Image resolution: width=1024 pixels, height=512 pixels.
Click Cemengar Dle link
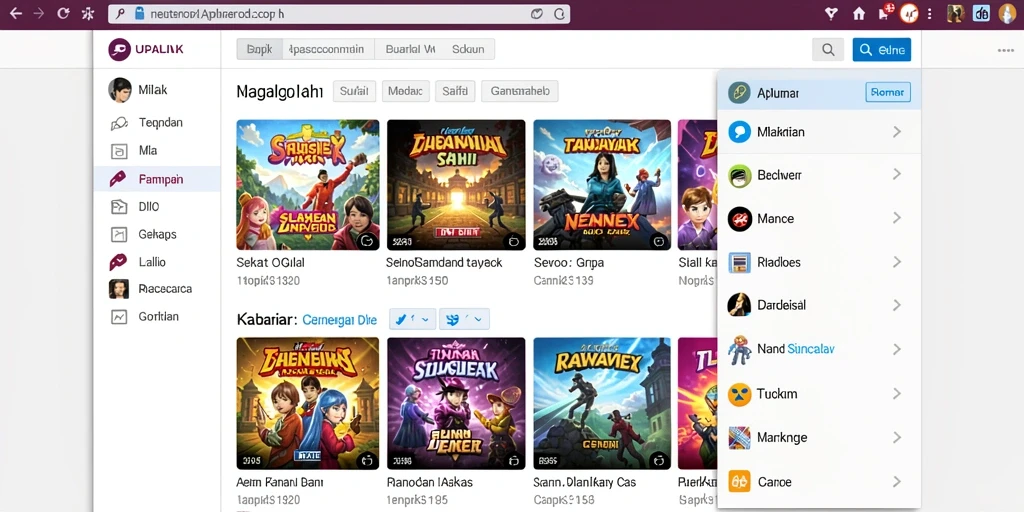(x=340, y=320)
